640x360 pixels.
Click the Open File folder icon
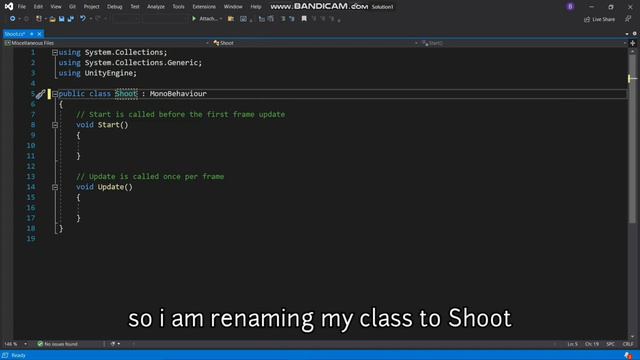pyautogui.click(x=52, y=19)
